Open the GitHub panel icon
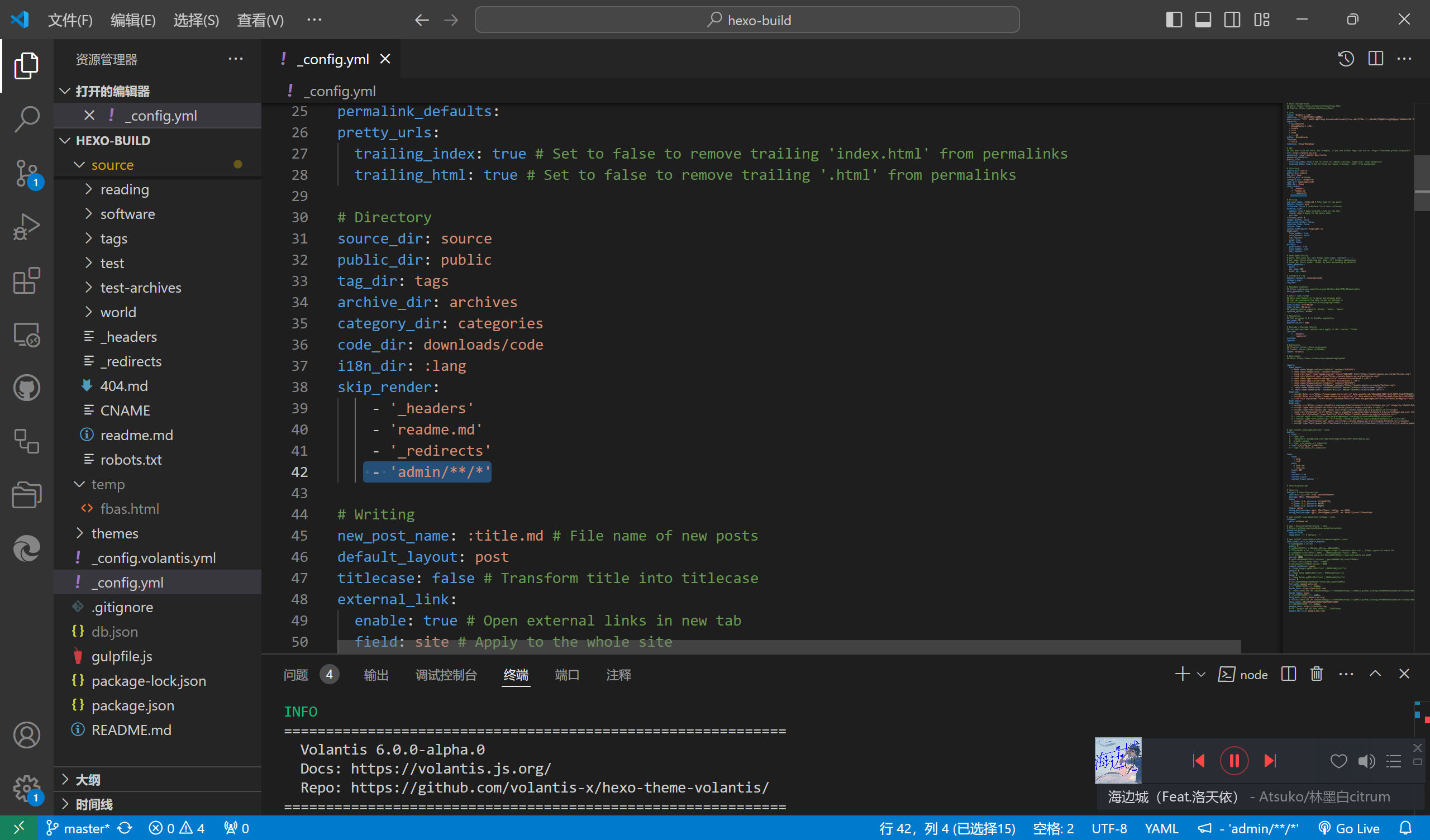This screenshot has width=1430, height=840. [27, 388]
